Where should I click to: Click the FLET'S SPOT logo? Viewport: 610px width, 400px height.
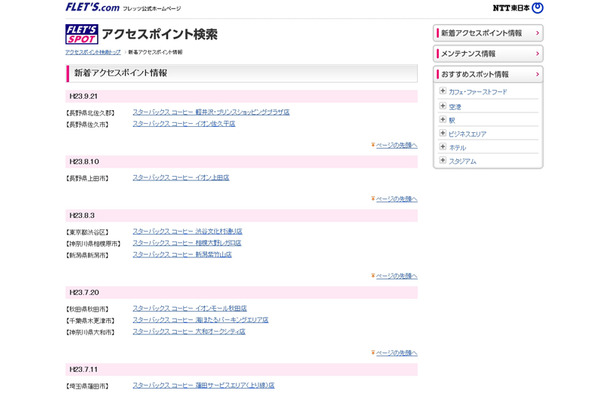pyautogui.click(x=82, y=34)
